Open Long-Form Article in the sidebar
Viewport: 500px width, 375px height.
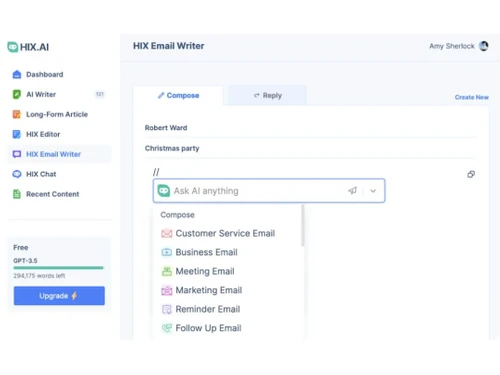[x=59, y=114]
